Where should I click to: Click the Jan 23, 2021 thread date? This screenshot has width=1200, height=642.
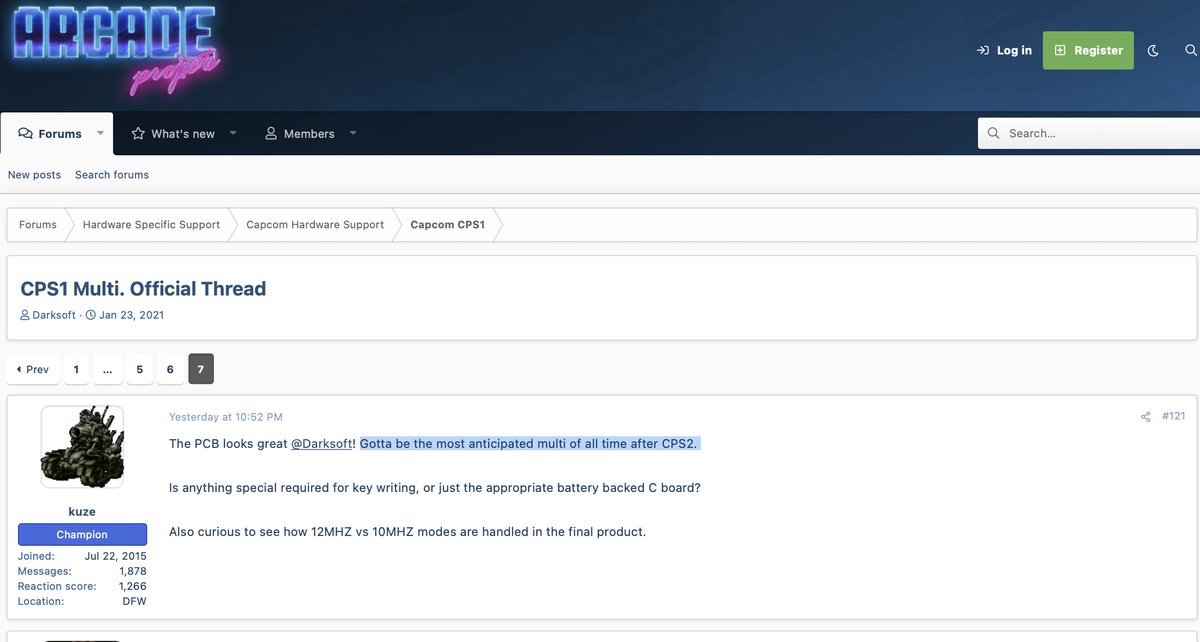pyautogui.click(x=131, y=315)
